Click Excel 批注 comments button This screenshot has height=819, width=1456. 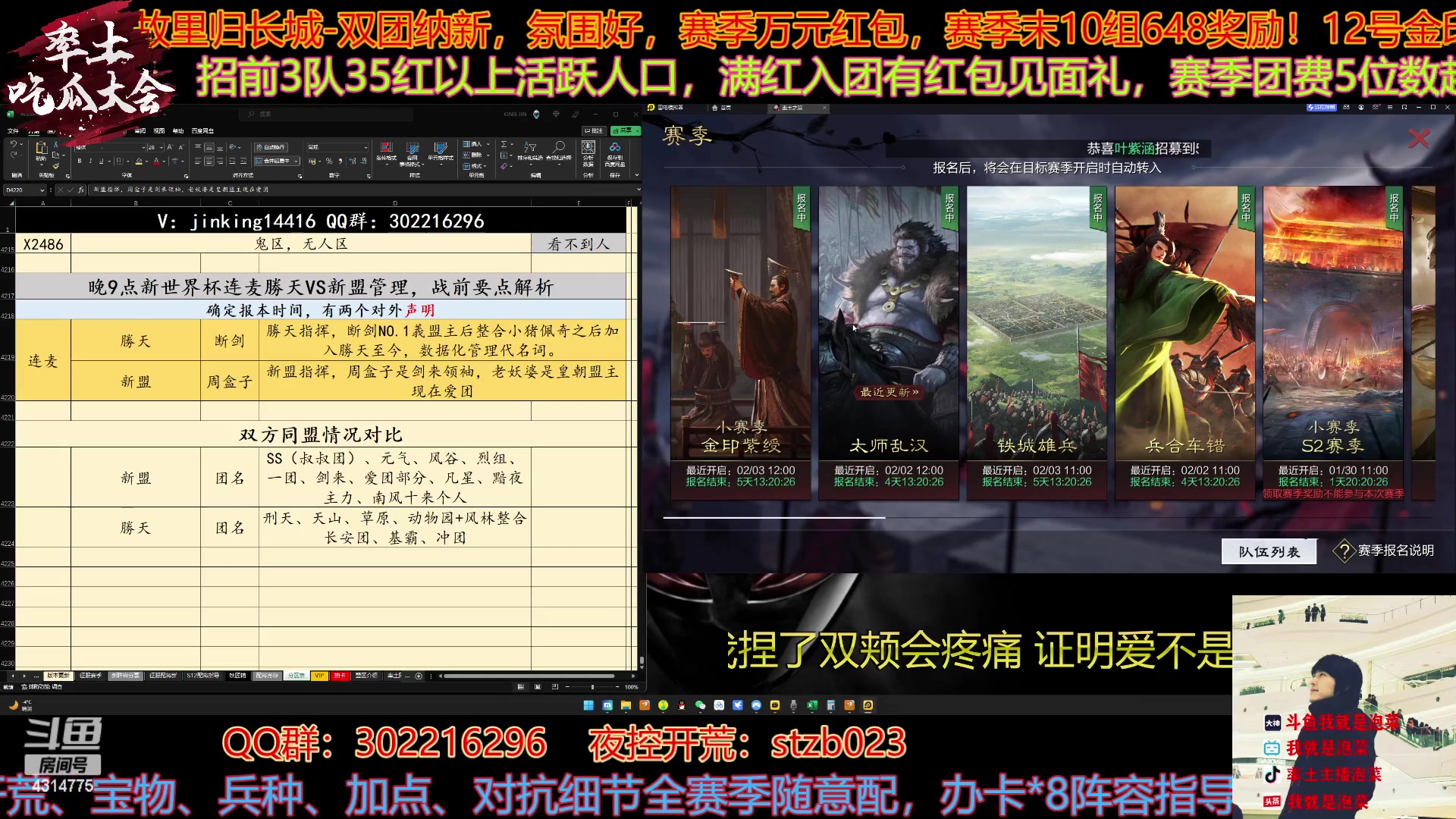point(594,131)
